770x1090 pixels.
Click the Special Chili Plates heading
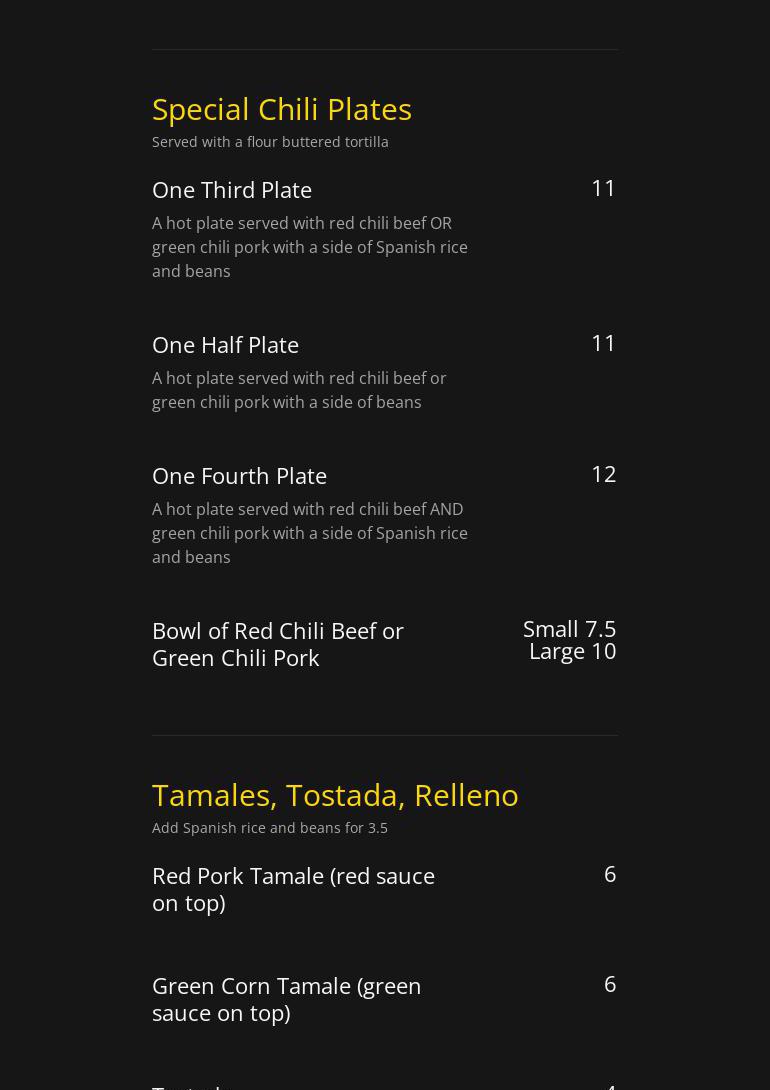coord(281,109)
